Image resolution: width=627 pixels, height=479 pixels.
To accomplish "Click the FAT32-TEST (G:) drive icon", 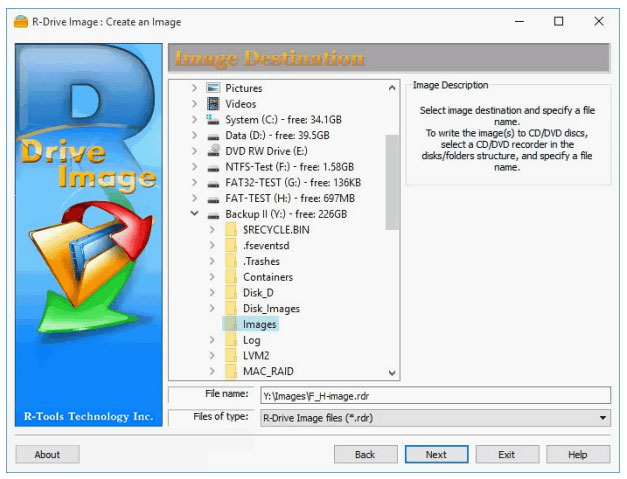I will (x=213, y=183).
